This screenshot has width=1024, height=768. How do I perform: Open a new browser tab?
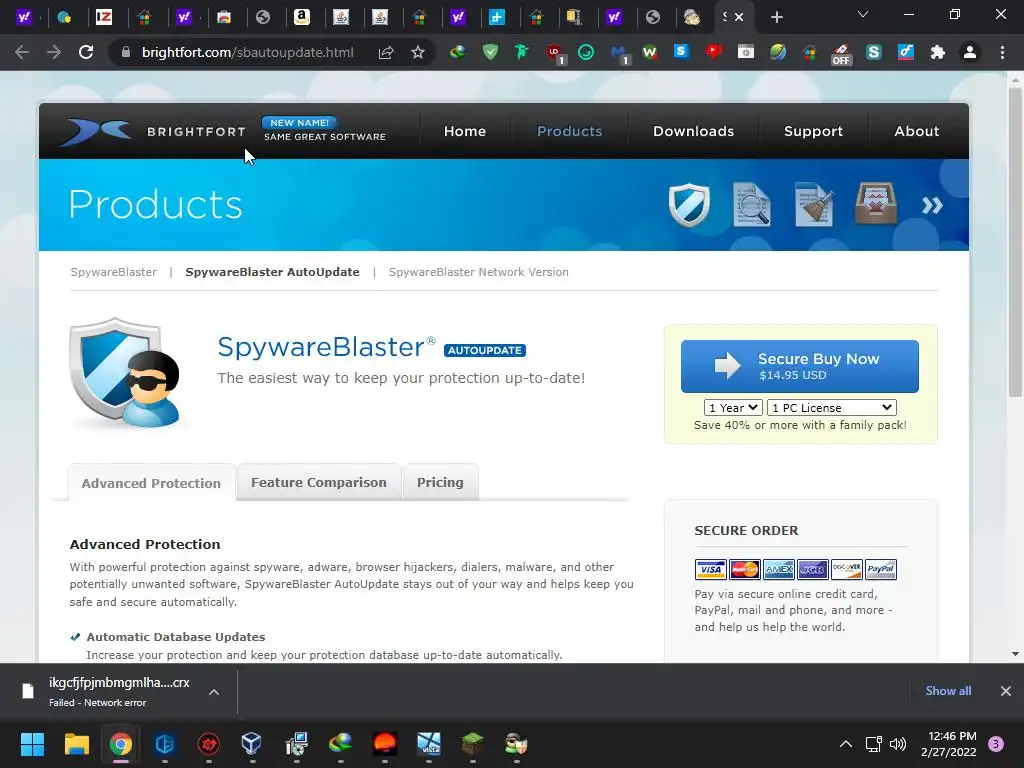(x=776, y=17)
